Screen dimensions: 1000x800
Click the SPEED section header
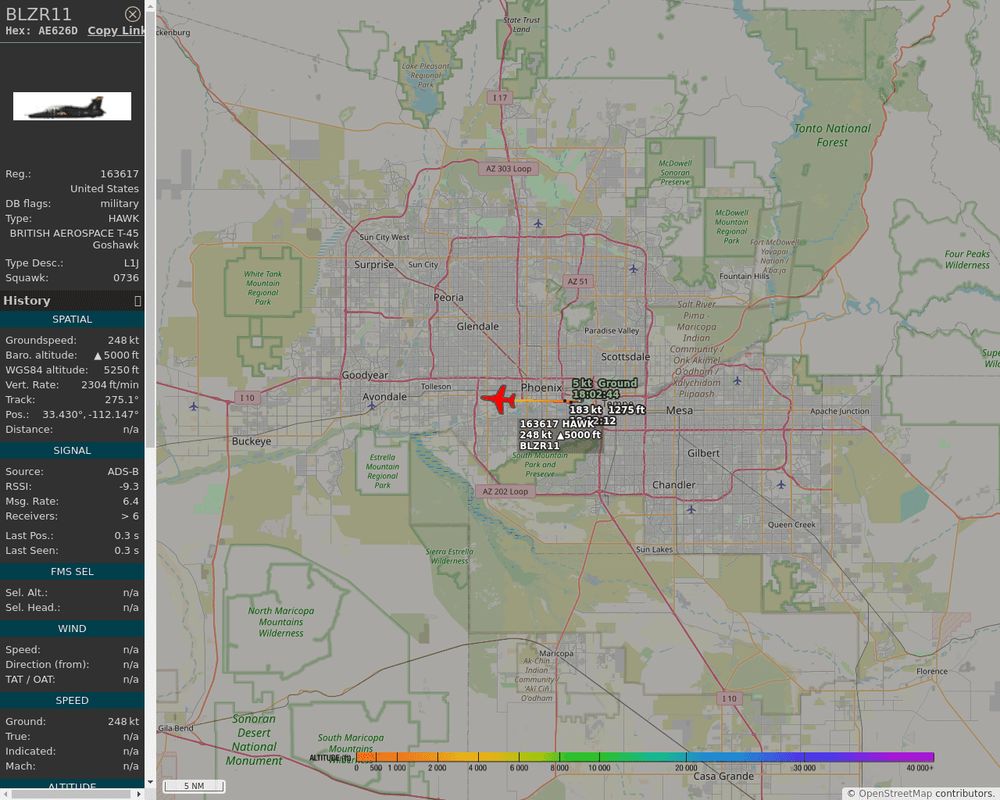coord(72,700)
